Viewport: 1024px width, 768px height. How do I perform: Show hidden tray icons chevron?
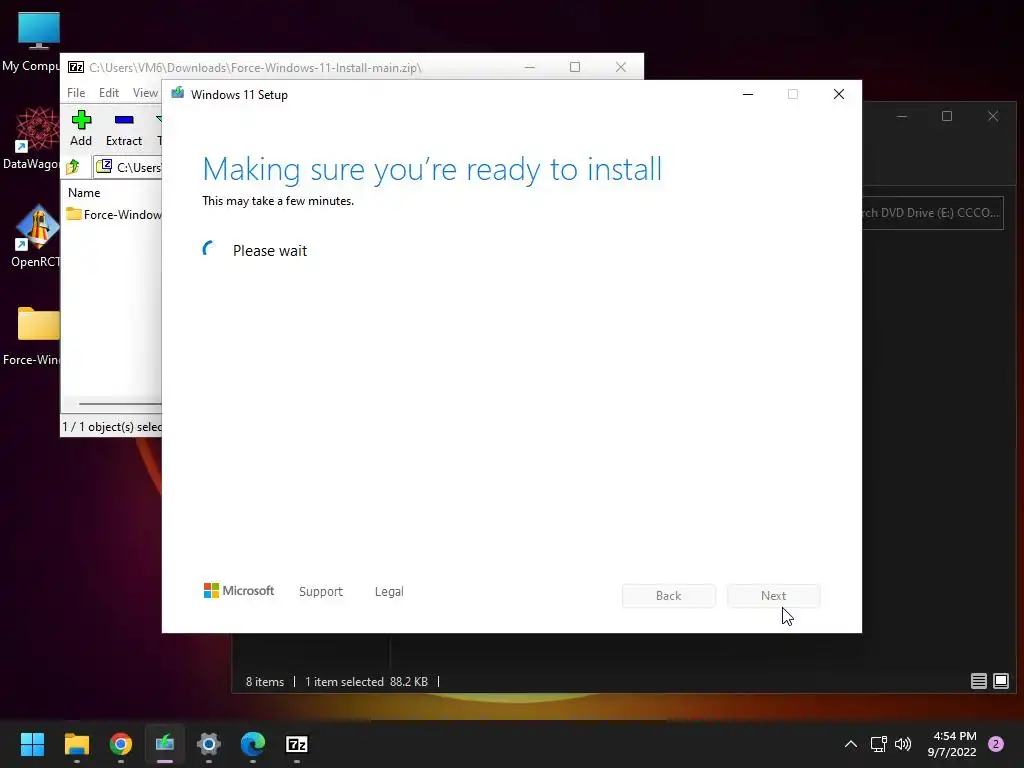click(x=850, y=744)
